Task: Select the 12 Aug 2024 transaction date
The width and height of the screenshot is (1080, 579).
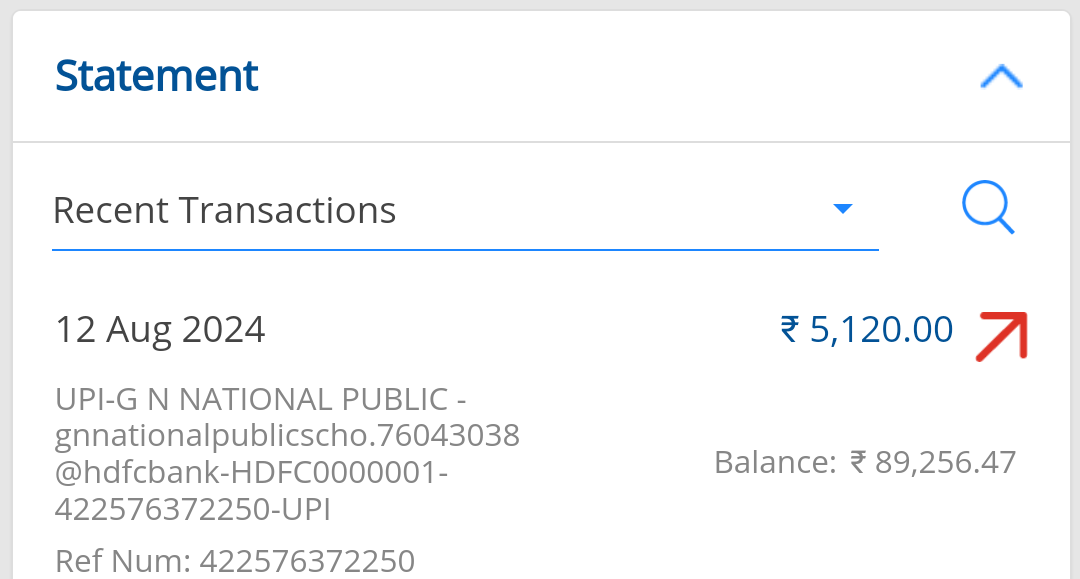Action: [160, 329]
